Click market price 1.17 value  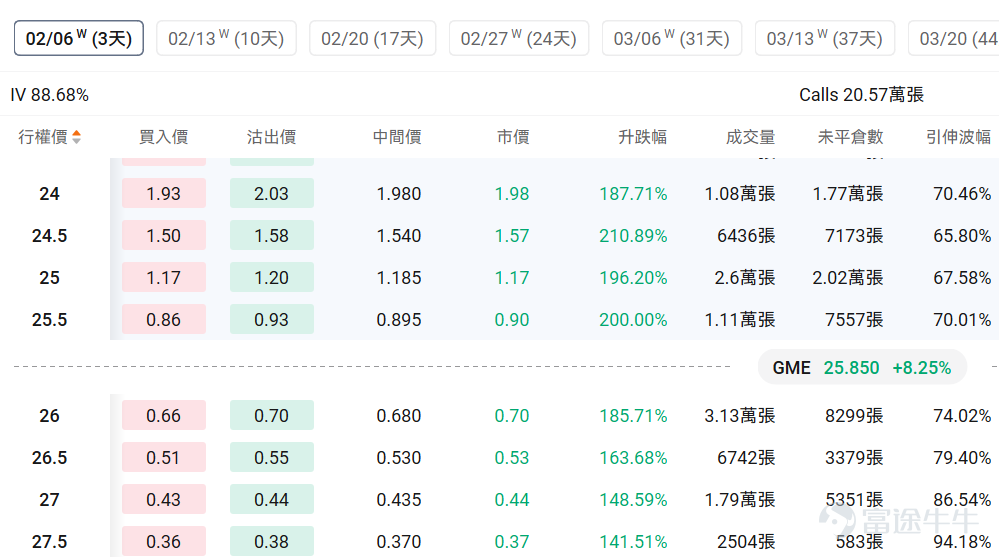pos(512,278)
